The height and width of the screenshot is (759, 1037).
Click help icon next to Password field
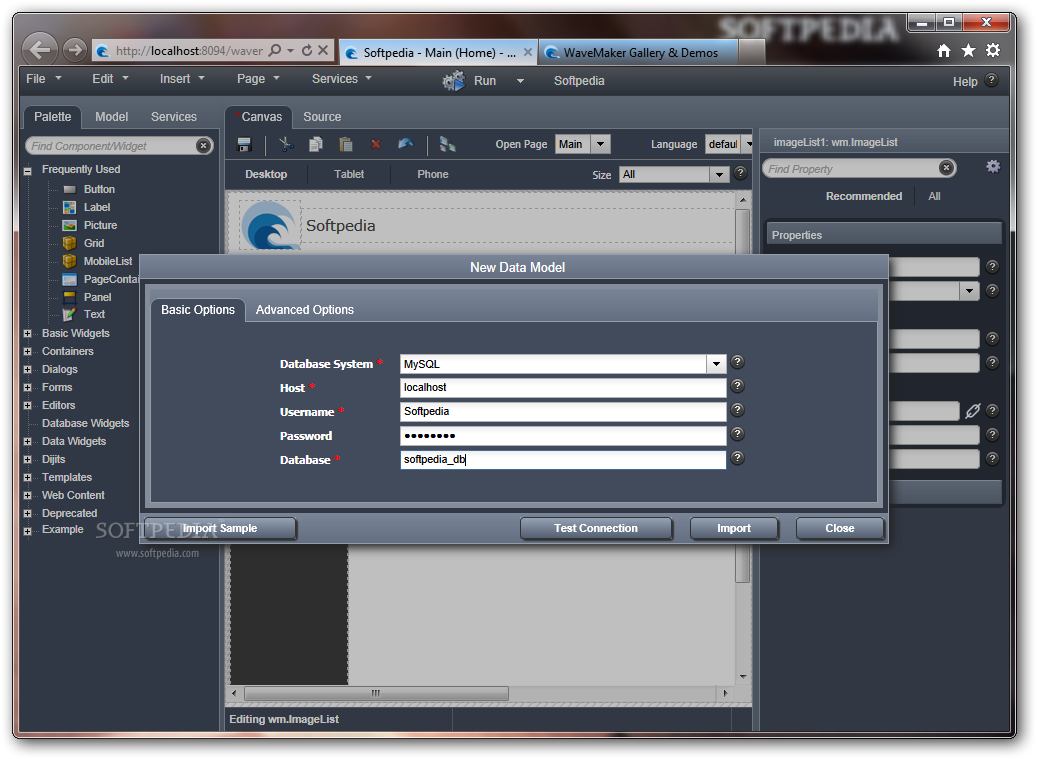(737, 434)
